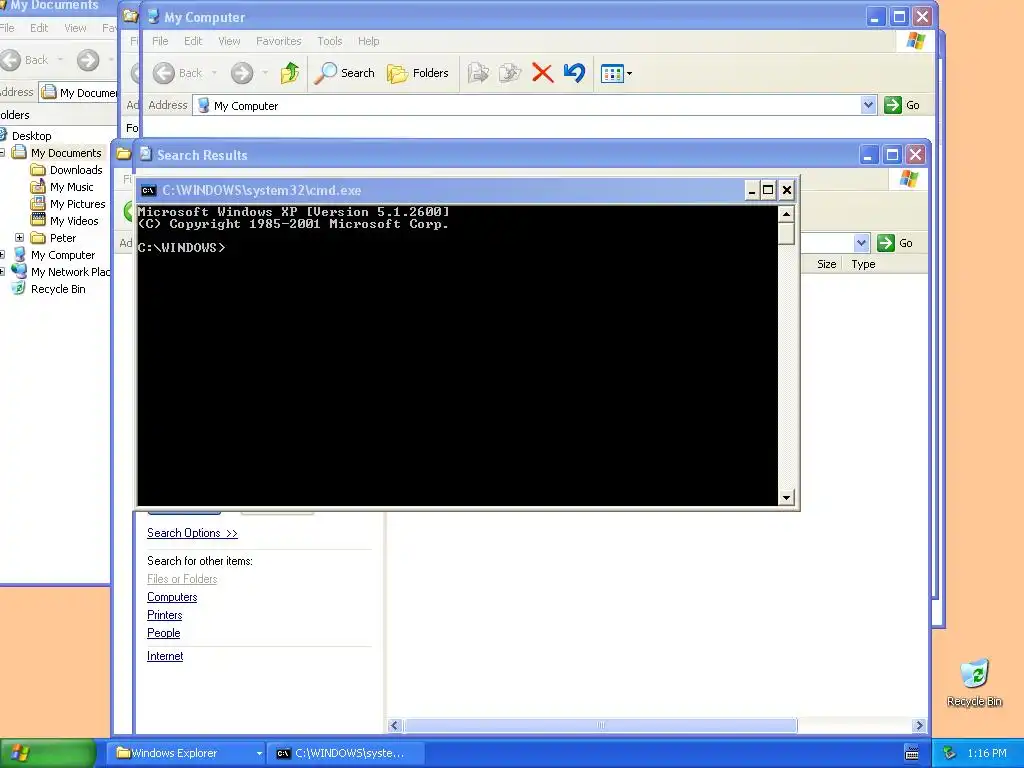Toggle Folders pane in My Computer toolbar
The height and width of the screenshot is (768, 1024).
click(x=418, y=73)
